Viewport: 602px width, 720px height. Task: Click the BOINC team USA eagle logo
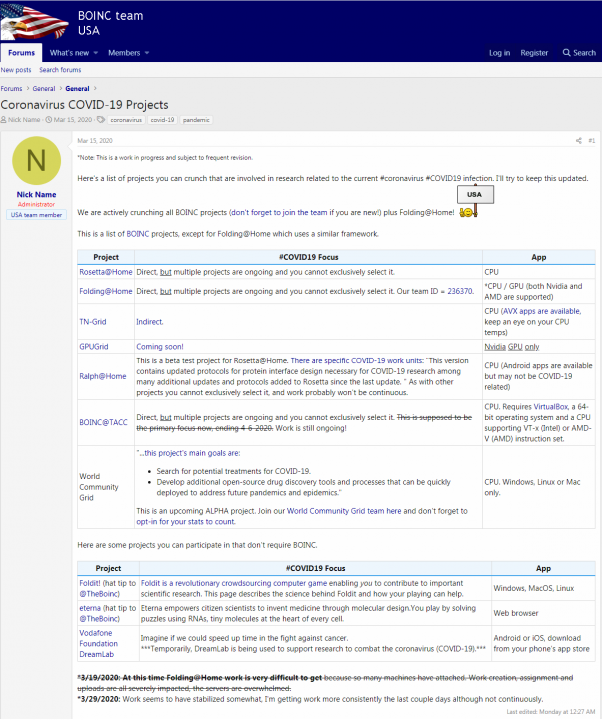34,22
